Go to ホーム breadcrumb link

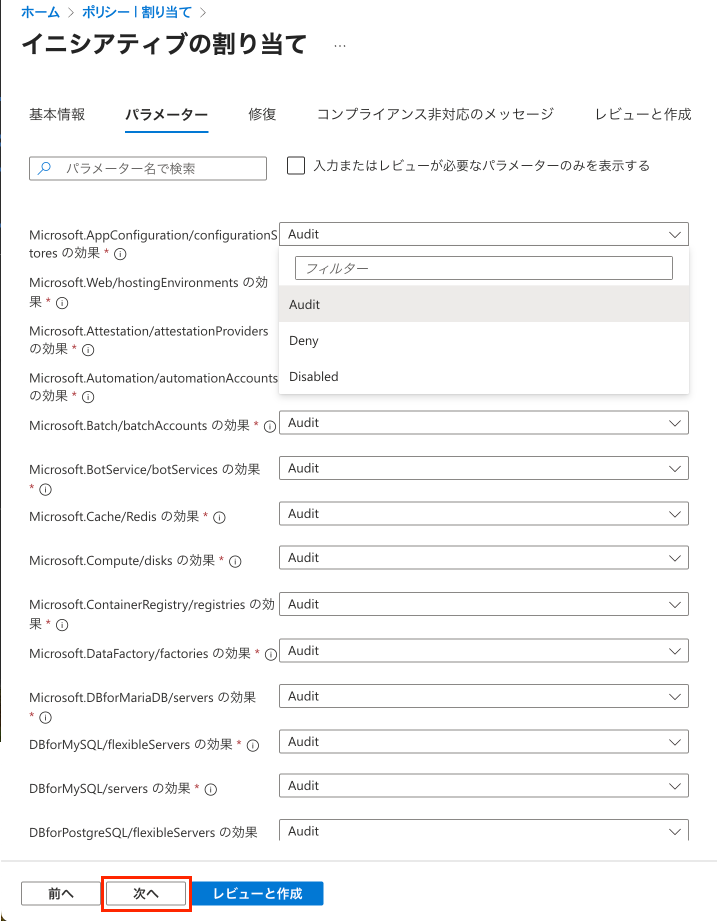[40, 12]
